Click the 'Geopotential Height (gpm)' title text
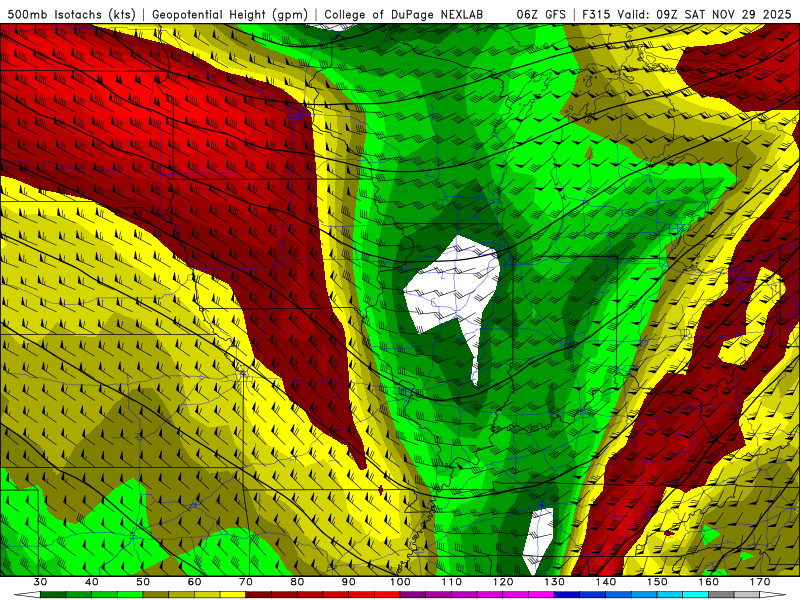The height and width of the screenshot is (600, 800). tap(230, 15)
